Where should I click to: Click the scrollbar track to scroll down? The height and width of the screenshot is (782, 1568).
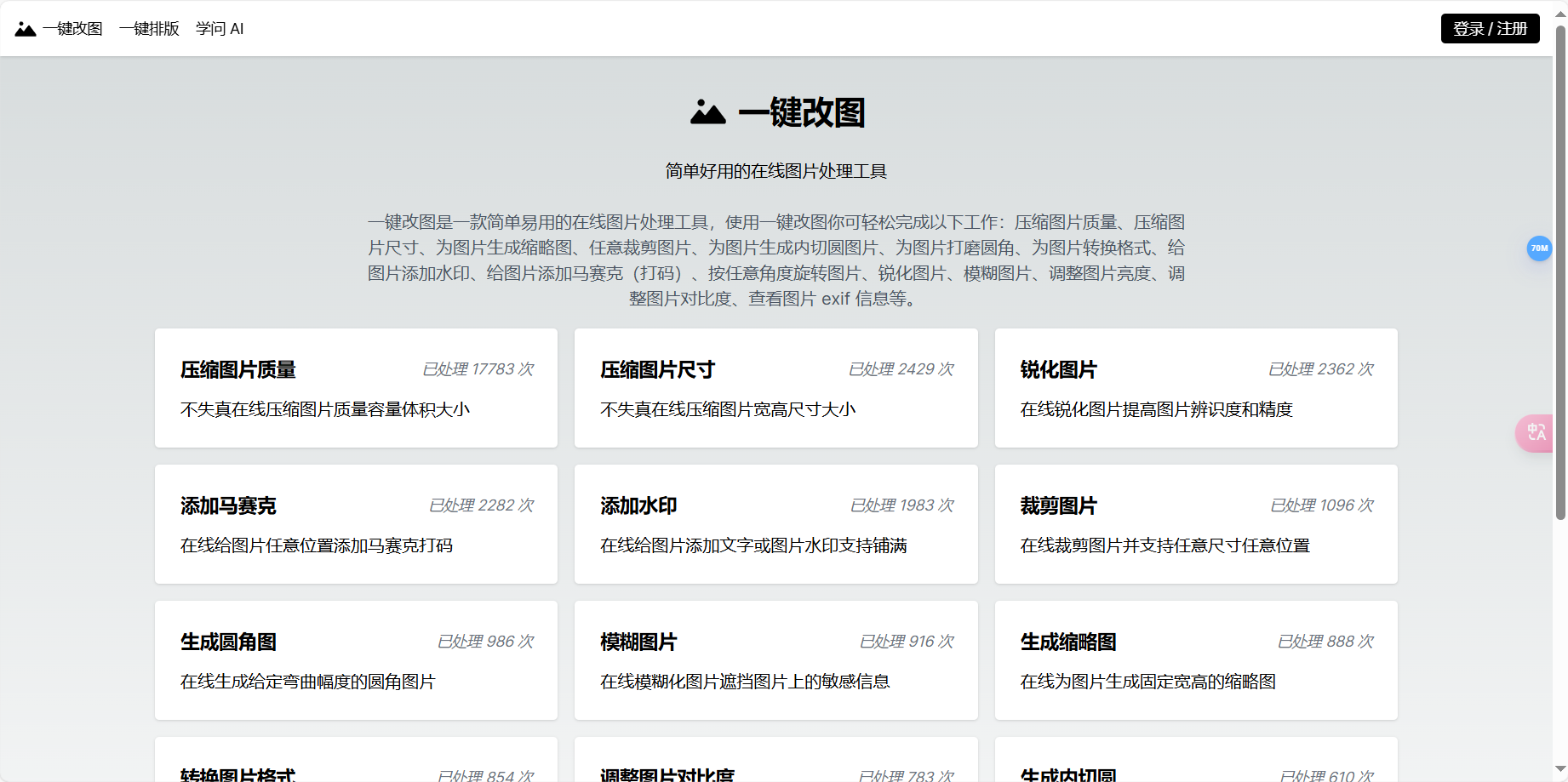pyautogui.click(x=1560, y=638)
